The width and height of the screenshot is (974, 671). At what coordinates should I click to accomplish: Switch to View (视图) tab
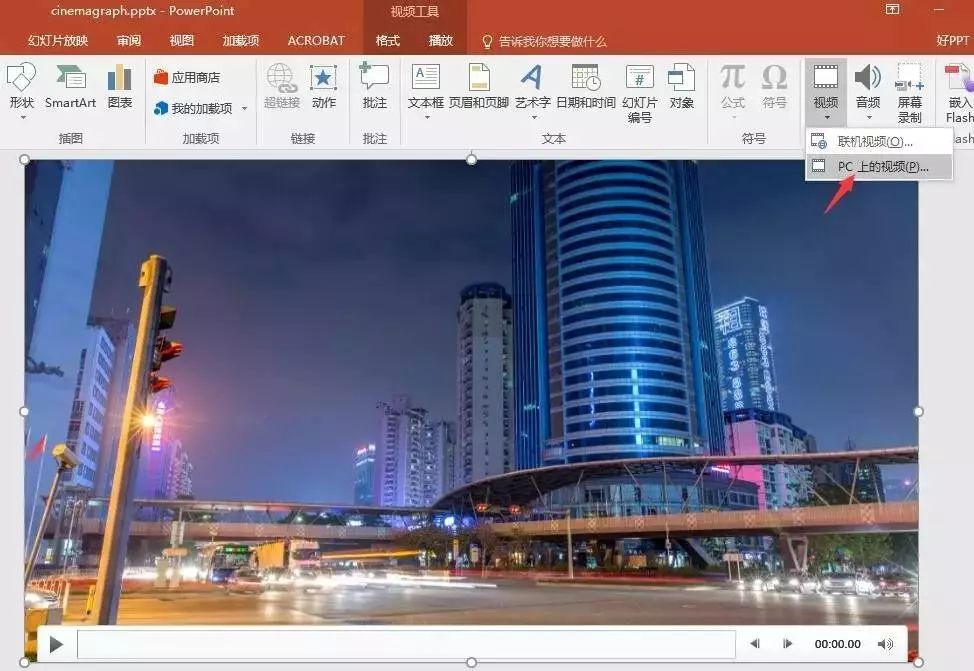(181, 41)
